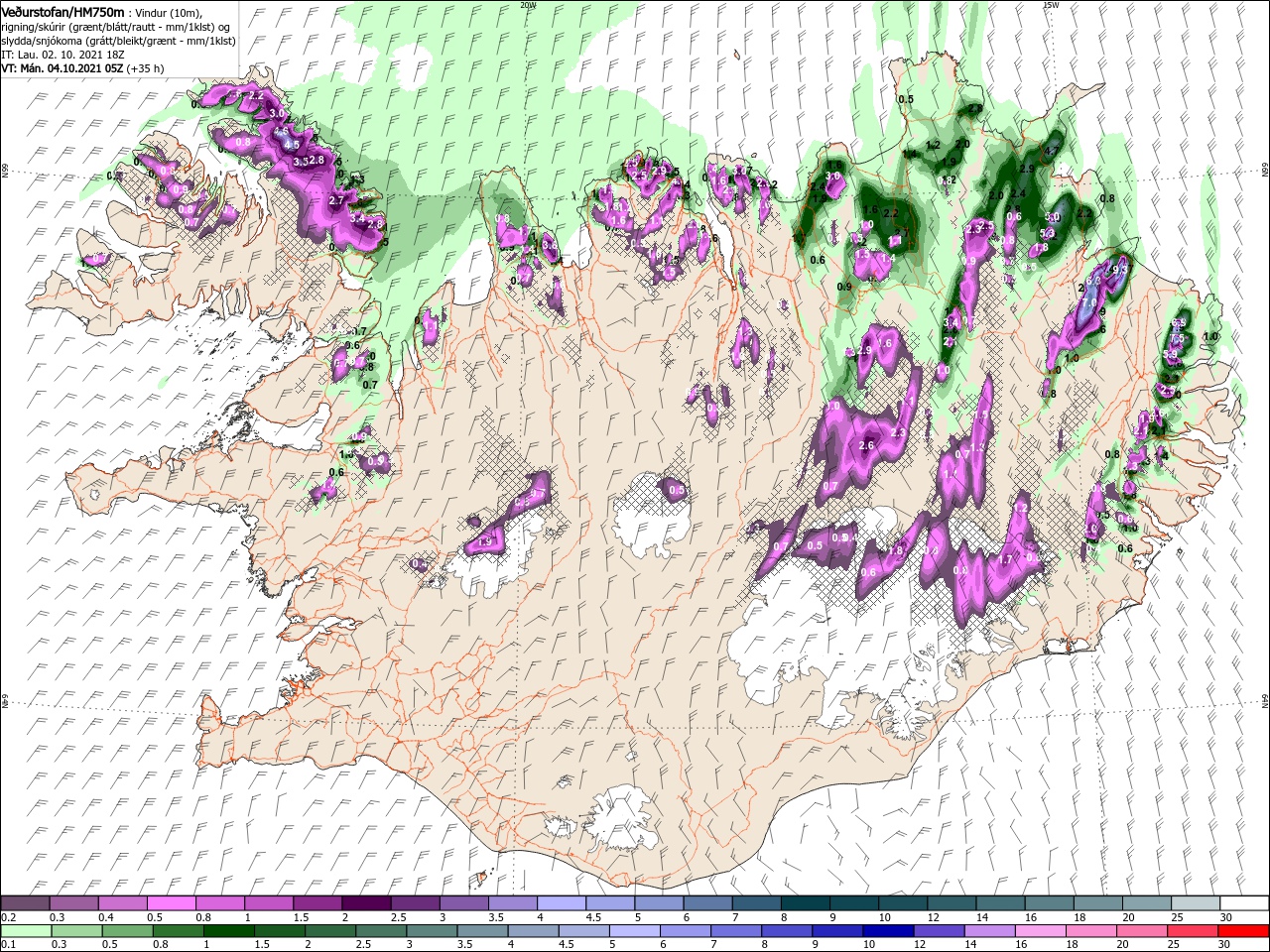Click the '(+35 h)' forecast offset text
Viewport: 1270px width, 952px height.
point(146,68)
